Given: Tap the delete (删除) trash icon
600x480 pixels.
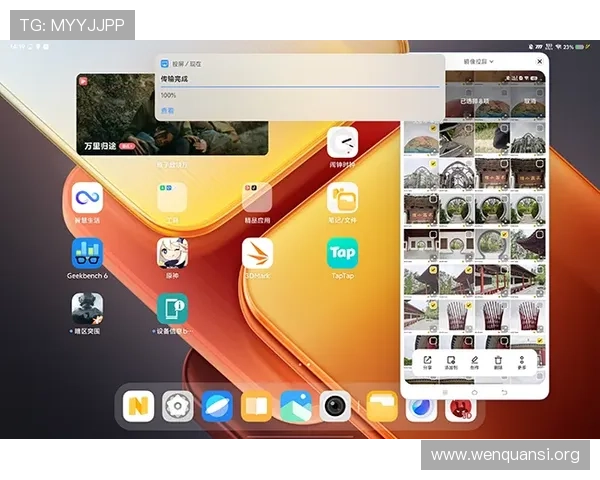Looking at the screenshot, I should [x=498, y=360].
